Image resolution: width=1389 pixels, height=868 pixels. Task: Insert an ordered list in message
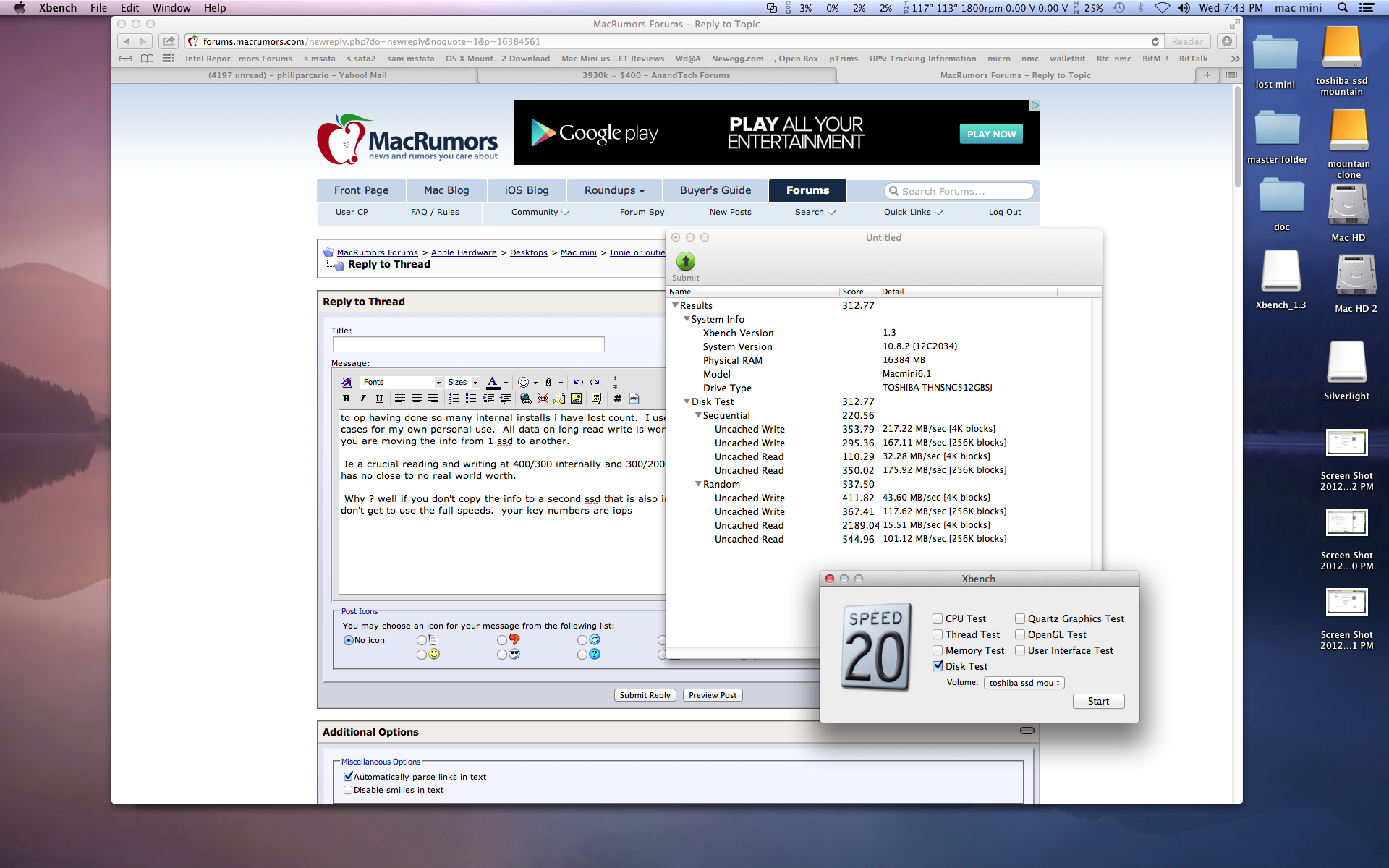[454, 399]
